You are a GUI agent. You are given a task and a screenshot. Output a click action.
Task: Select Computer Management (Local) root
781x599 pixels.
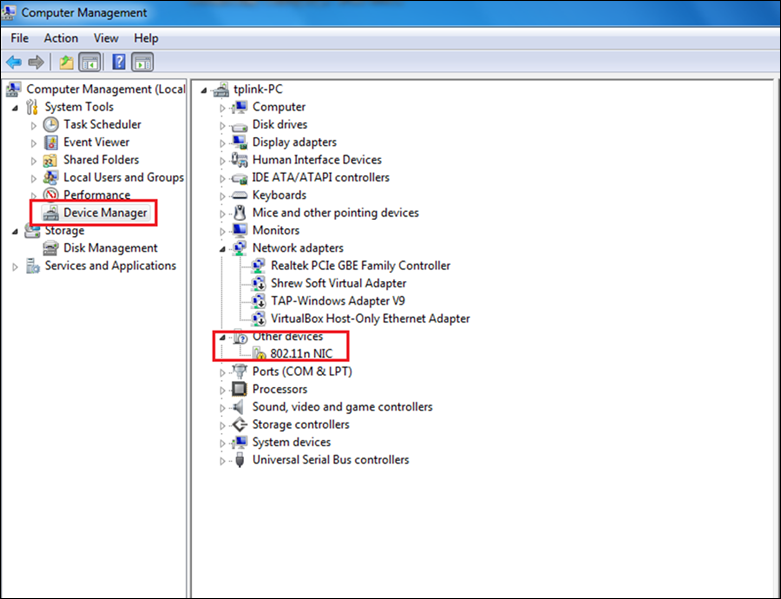click(x=106, y=89)
